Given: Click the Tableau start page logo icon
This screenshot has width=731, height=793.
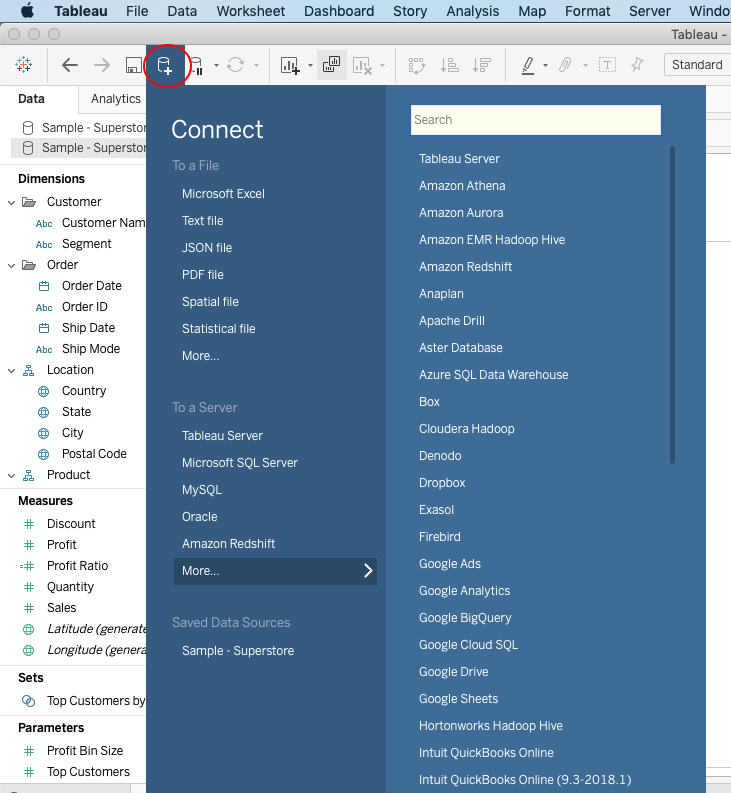Looking at the screenshot, I should tap(23, 65).
